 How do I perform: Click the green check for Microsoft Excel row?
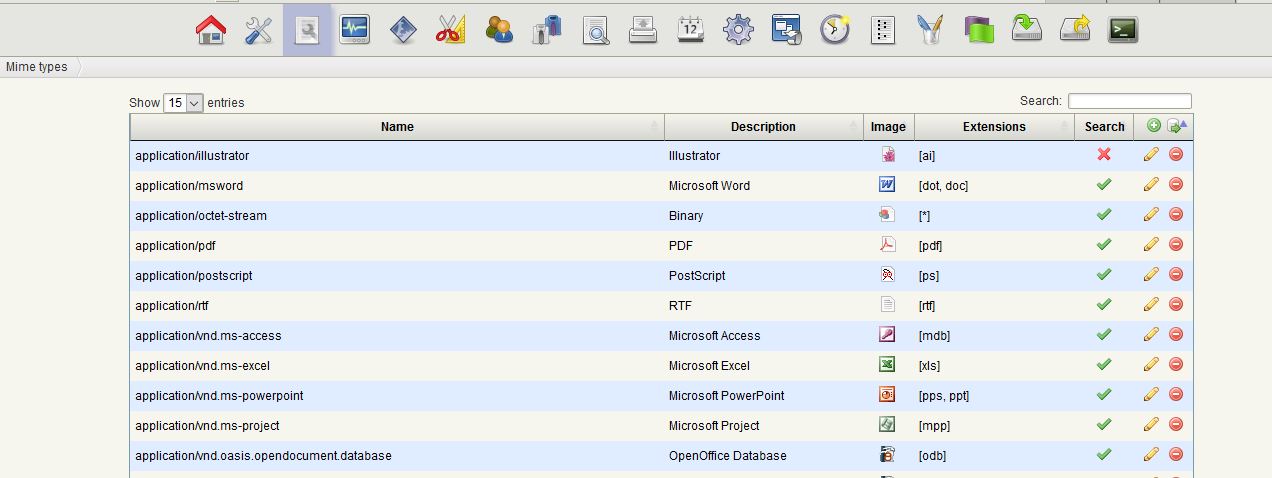[x=1104, y=365]
